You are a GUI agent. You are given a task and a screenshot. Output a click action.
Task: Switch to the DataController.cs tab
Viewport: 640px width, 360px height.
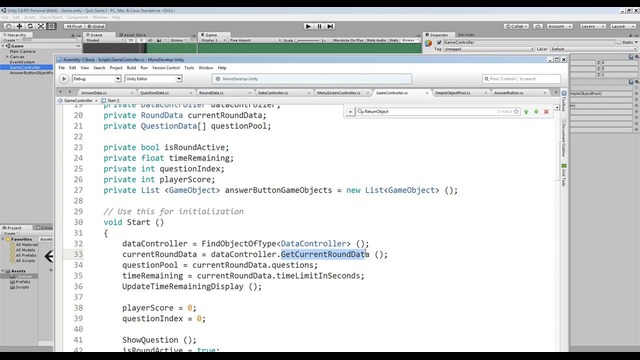pos(284,93)
